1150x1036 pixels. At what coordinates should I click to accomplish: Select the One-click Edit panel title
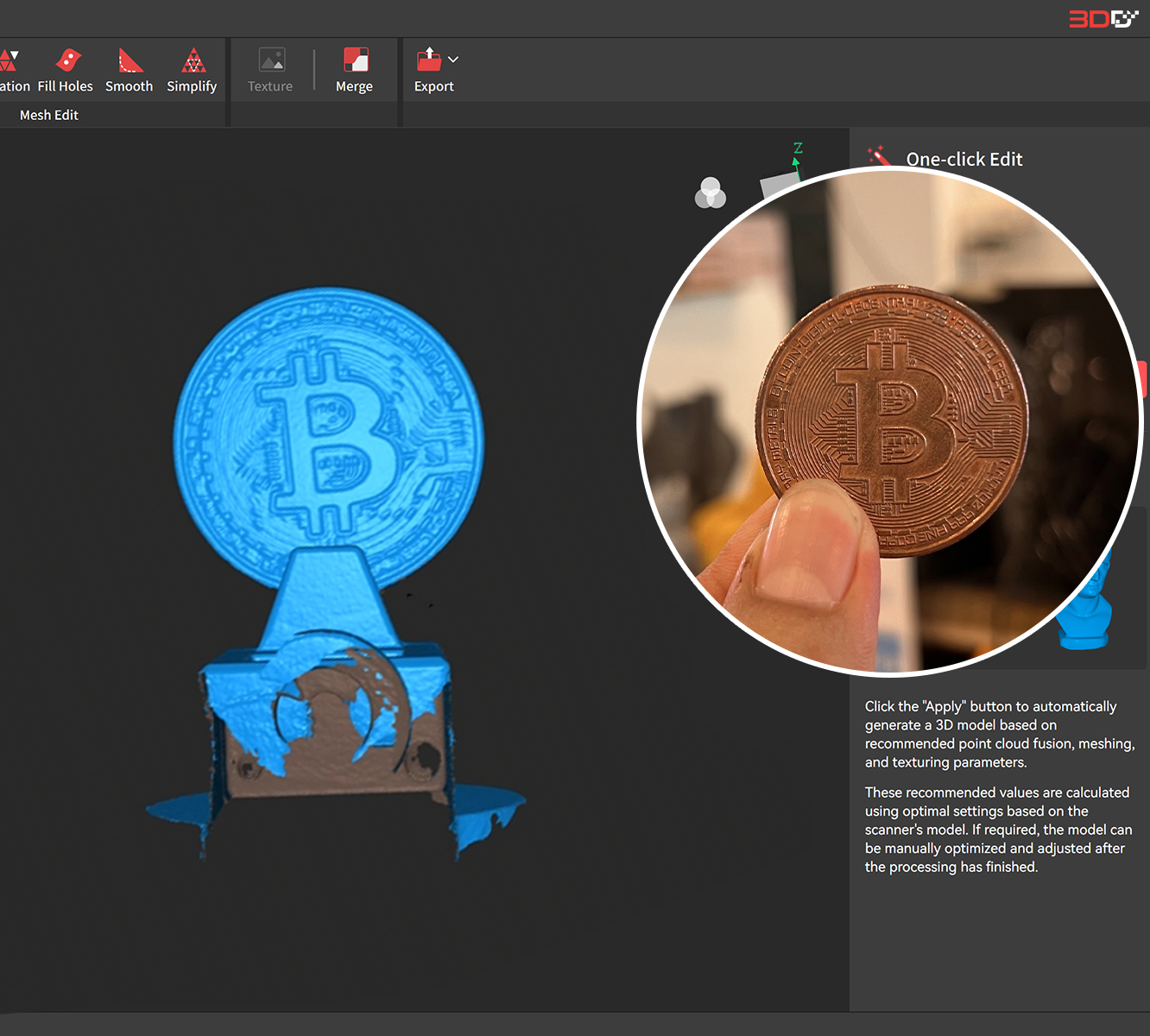coord(964,159)
